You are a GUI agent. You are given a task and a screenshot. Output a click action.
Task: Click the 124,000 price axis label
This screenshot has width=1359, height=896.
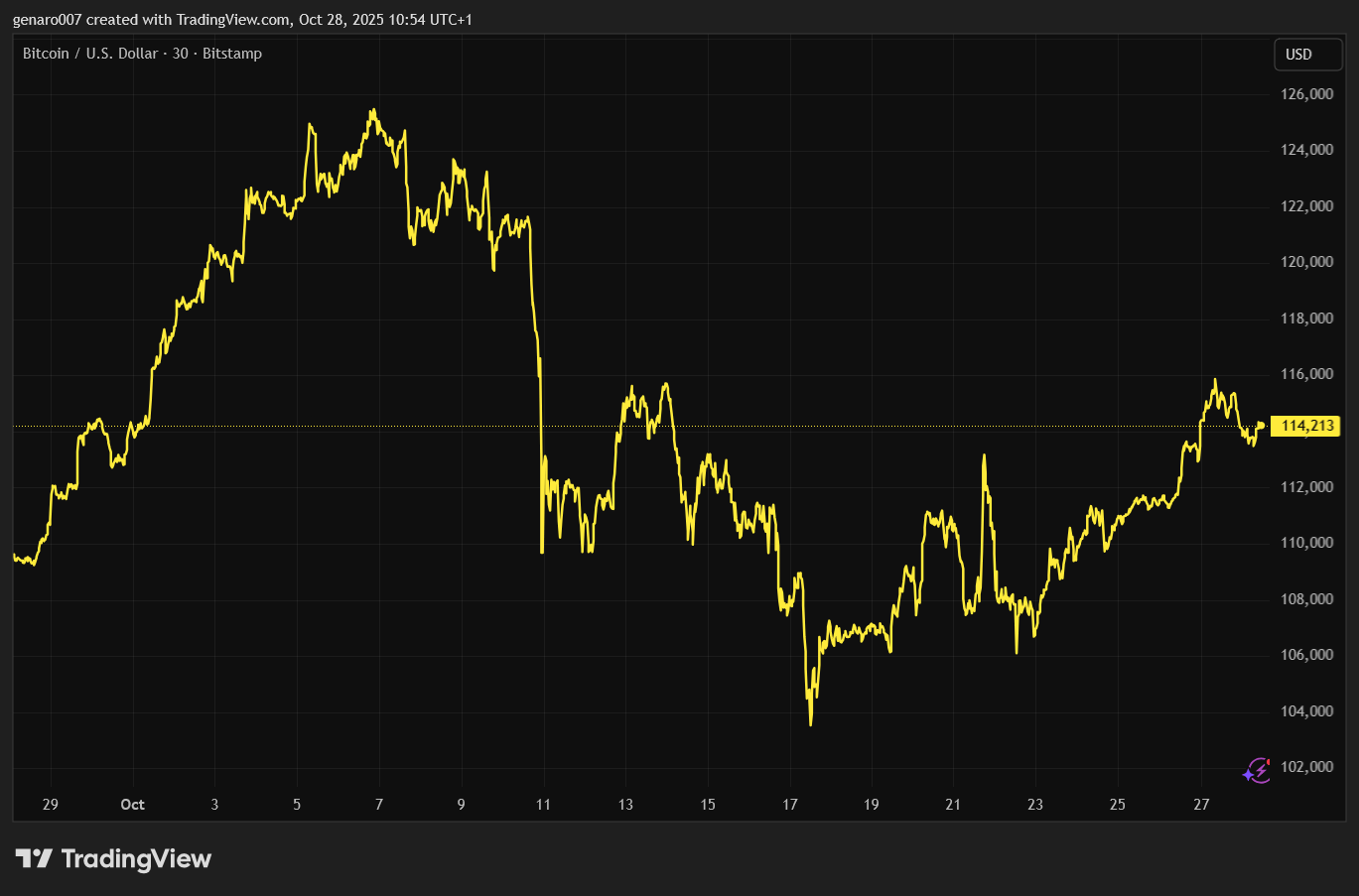click(1307, 150)
